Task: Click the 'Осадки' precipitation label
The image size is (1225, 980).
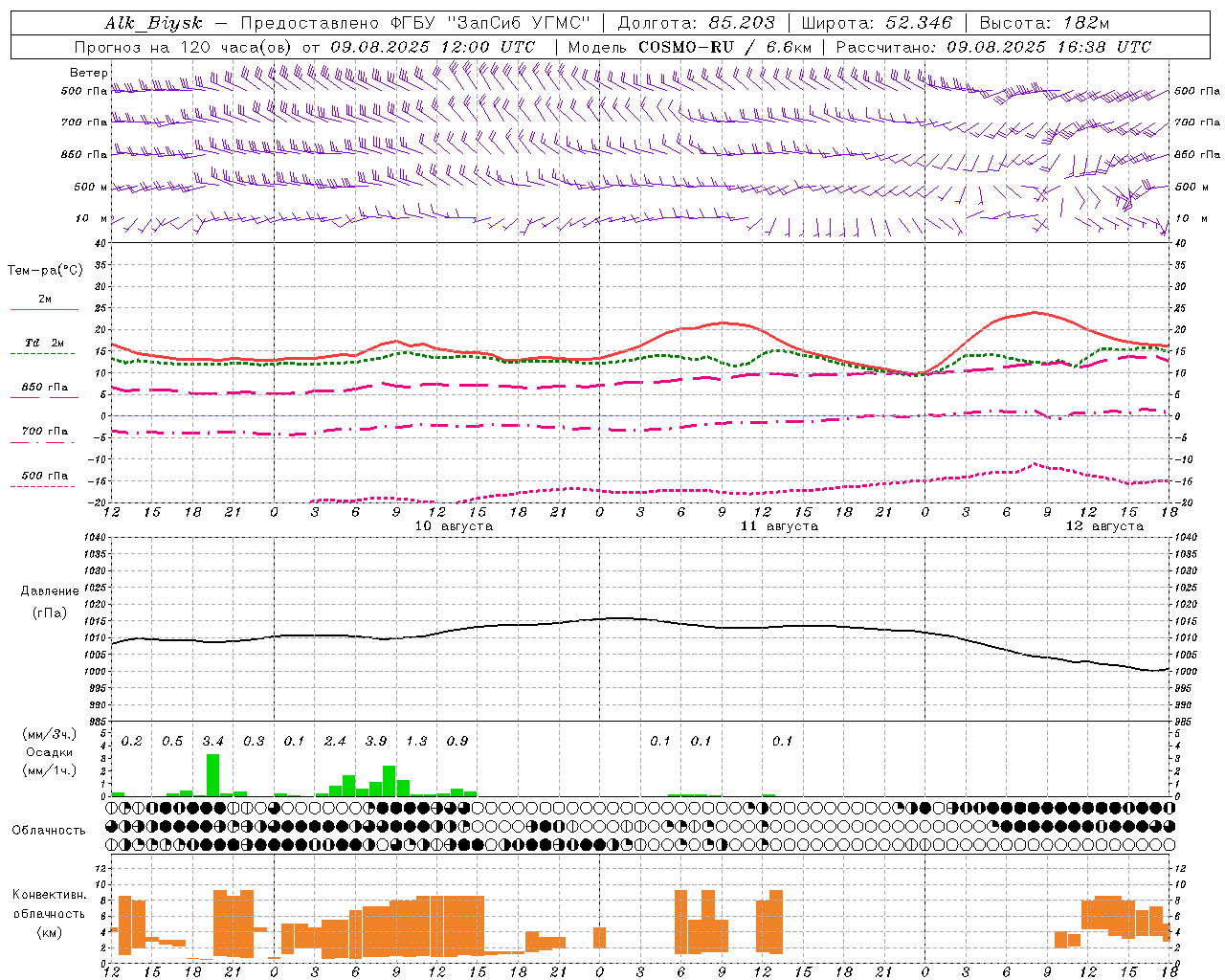Action: point(50,752)
